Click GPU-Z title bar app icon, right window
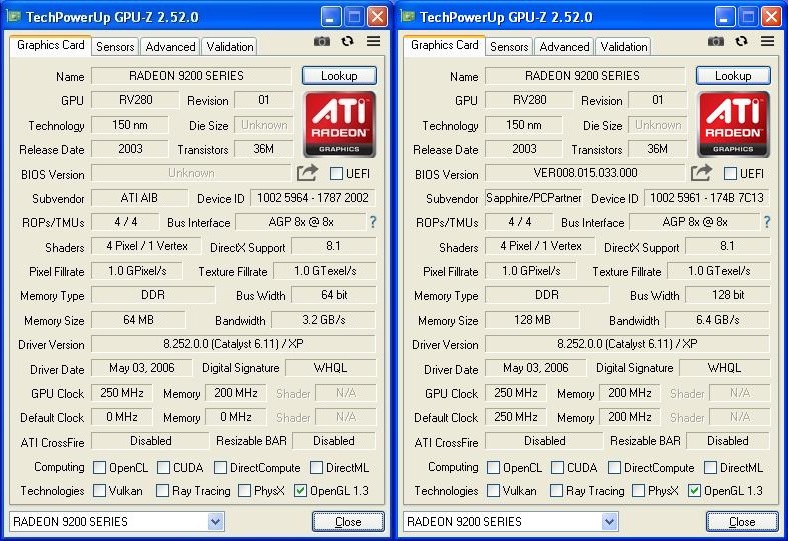This screenshot has height=541, width=788. tap(408, 17)
